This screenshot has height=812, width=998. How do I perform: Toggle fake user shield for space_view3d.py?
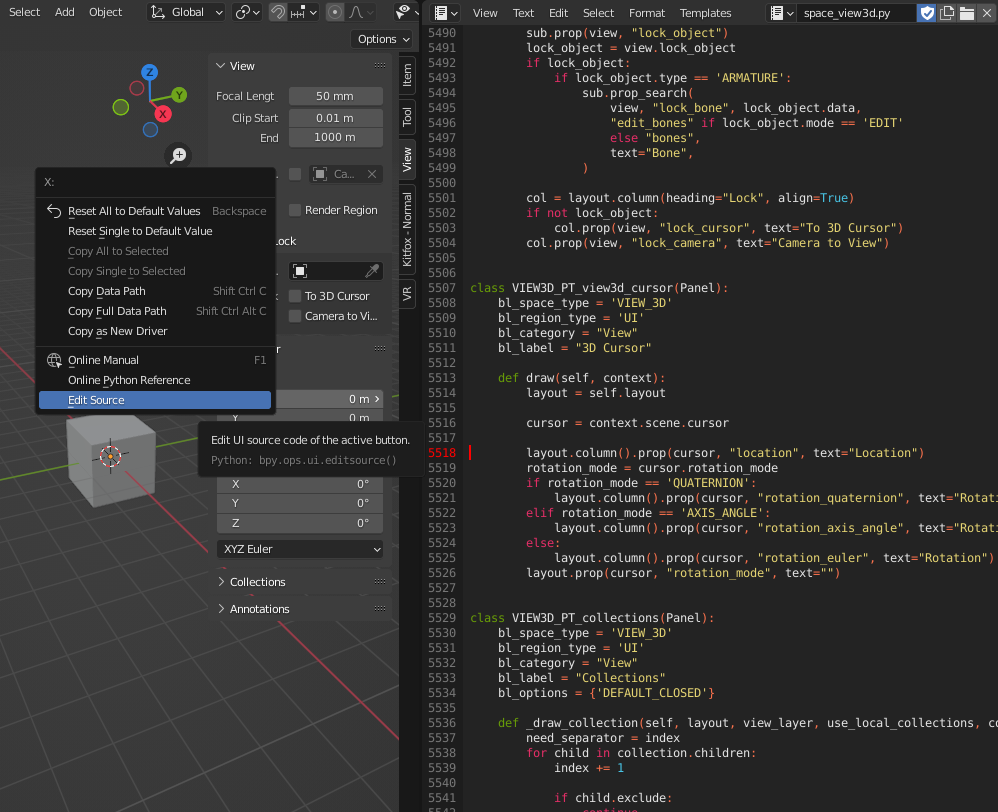point(927,13)
